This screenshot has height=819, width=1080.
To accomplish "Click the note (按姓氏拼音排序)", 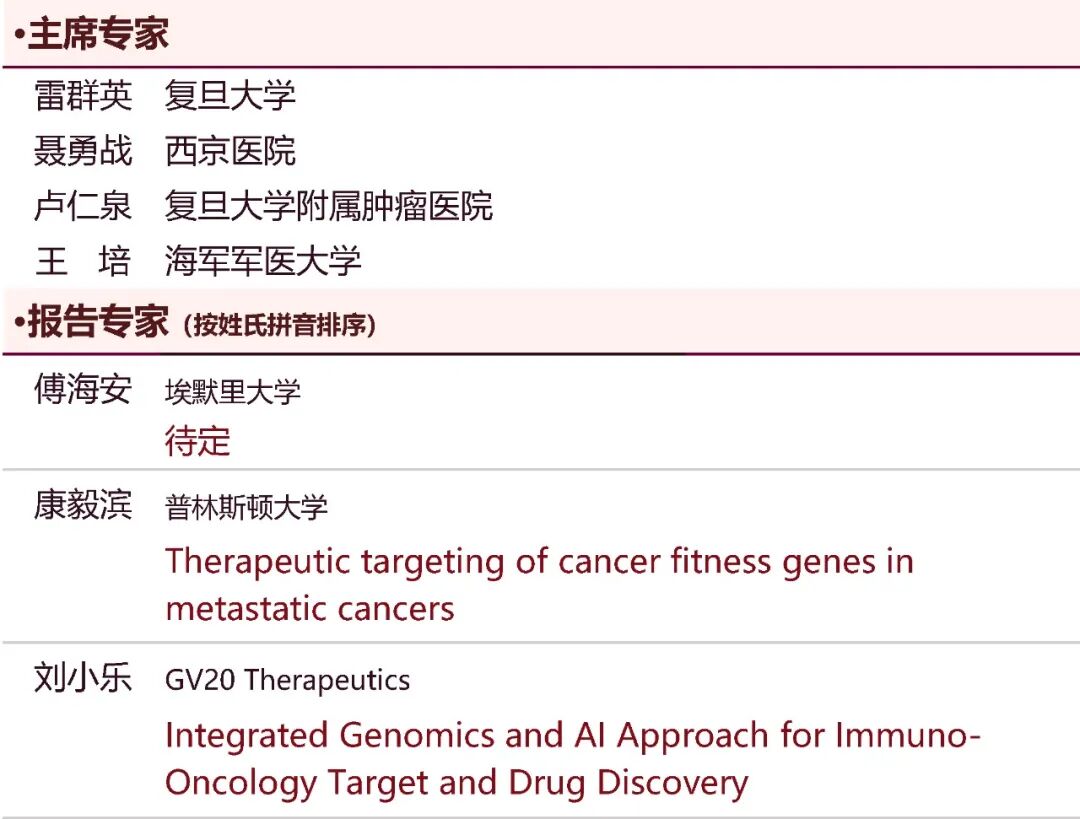I will click(280, 324).
